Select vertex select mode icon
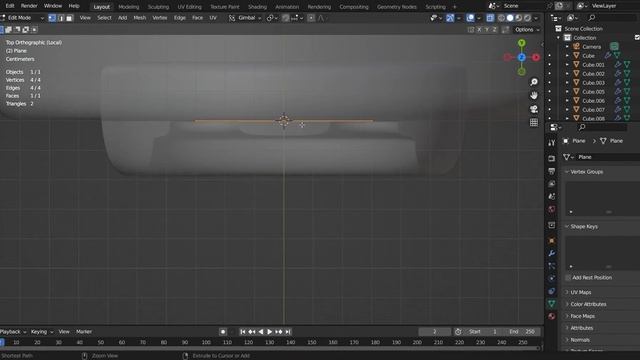The width and height of the screenshot is (640, 360). [x=52, y=18]
